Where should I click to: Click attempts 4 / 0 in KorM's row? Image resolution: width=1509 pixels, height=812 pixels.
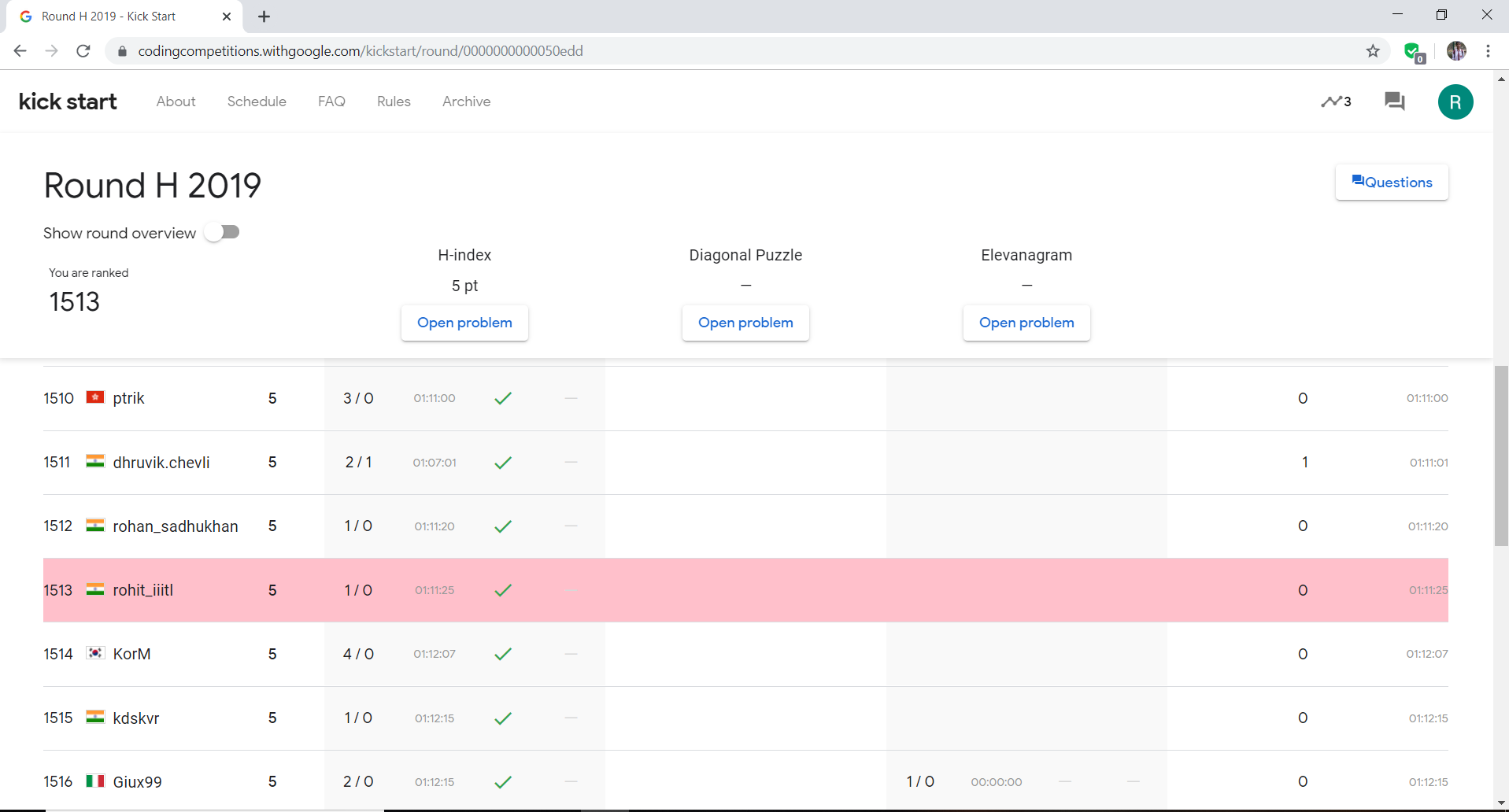(358, 654)
